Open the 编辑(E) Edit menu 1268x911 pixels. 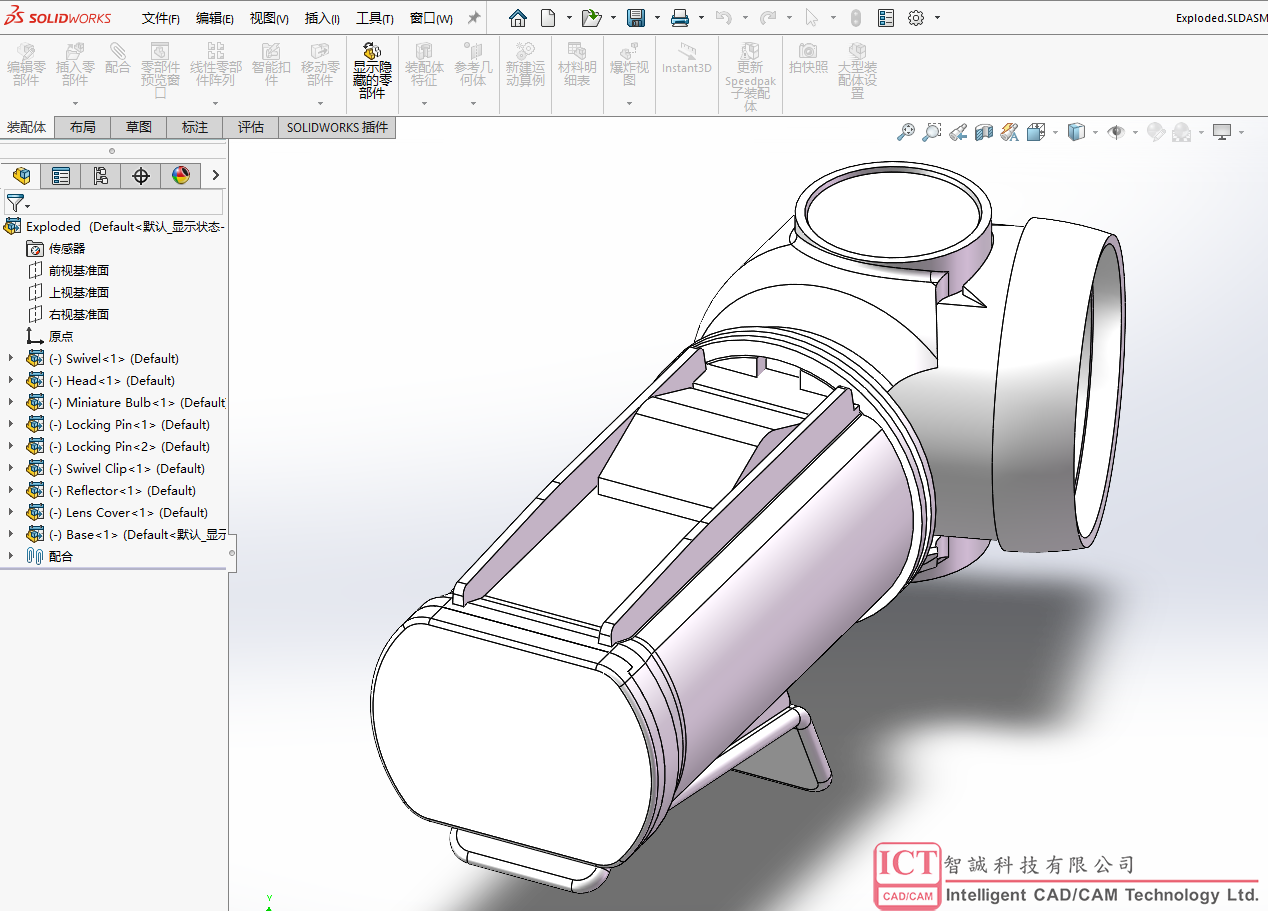(x=215, y=18)
